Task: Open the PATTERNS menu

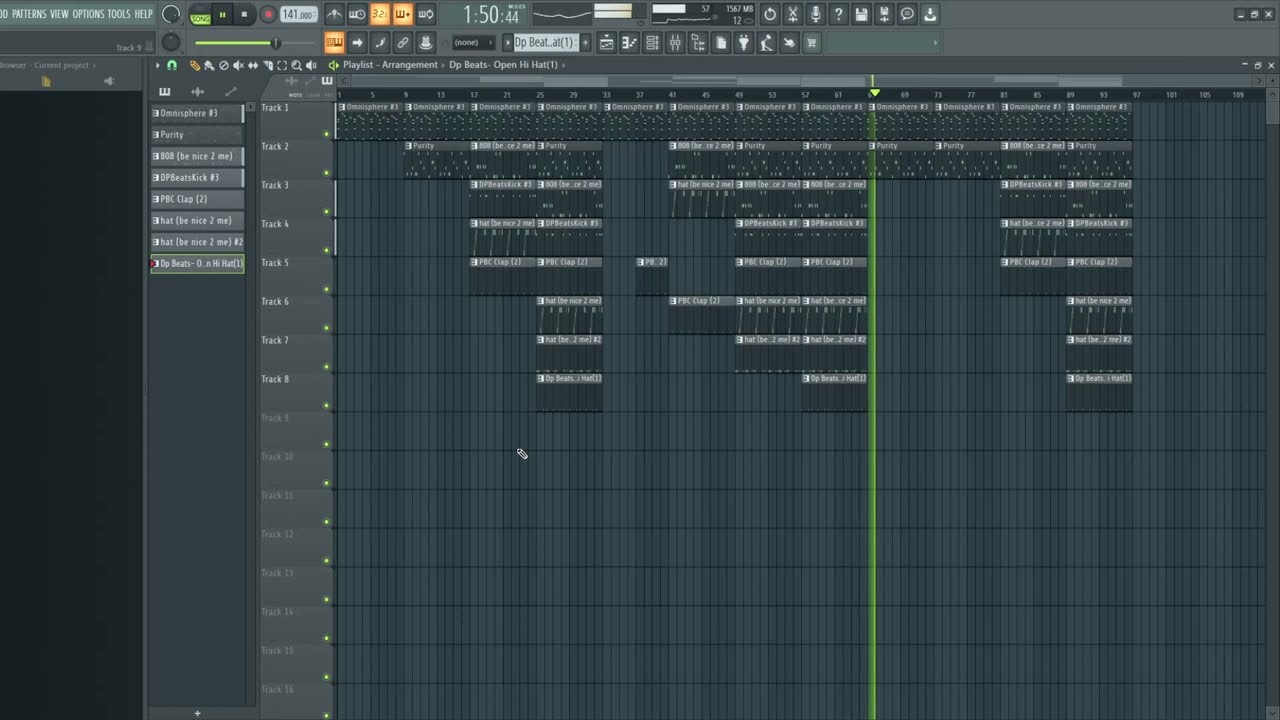Action: pyautogui.click(x=28, y=14)
